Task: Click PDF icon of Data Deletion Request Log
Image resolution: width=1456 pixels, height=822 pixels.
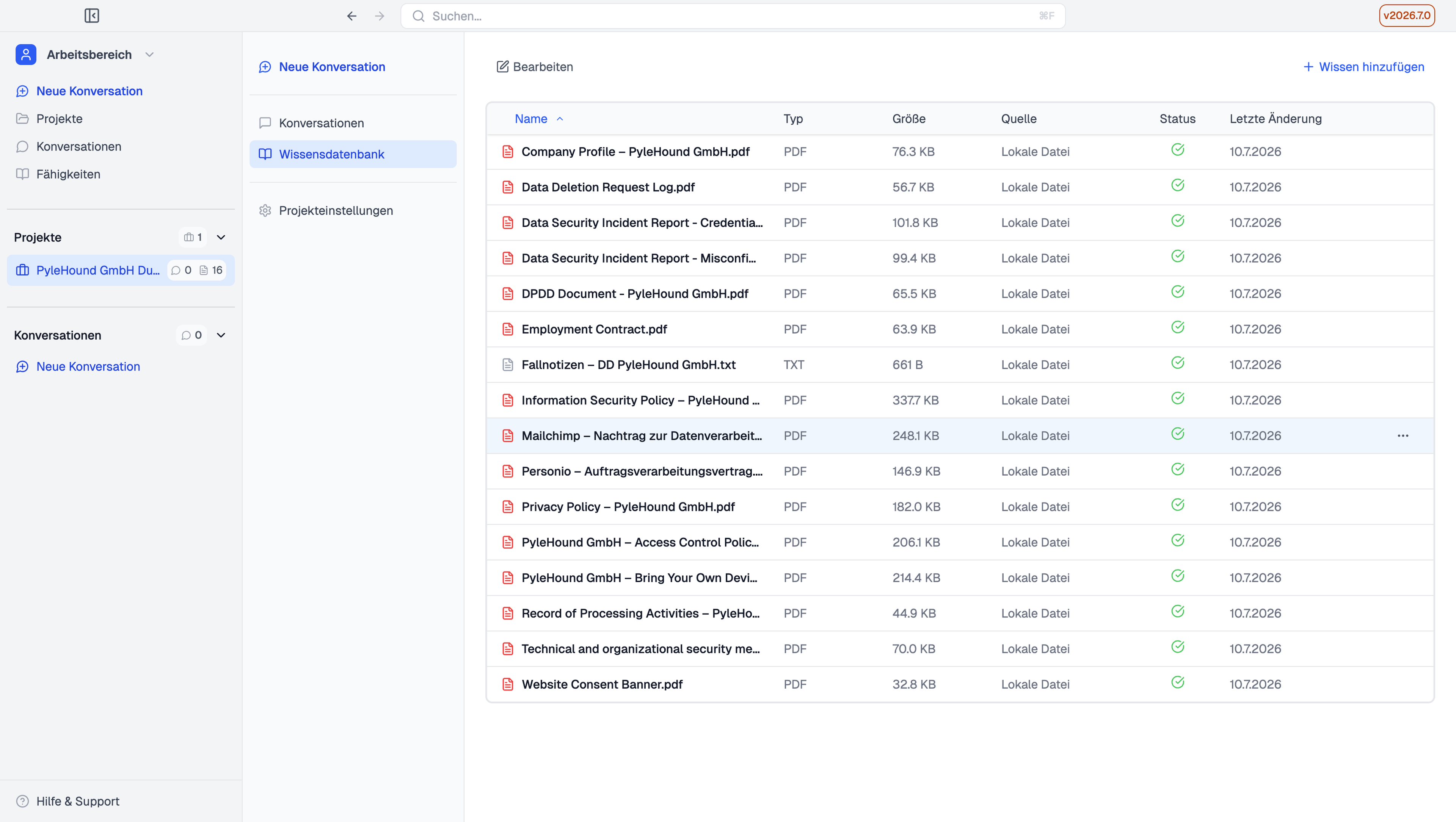Action: coord(508,187)
